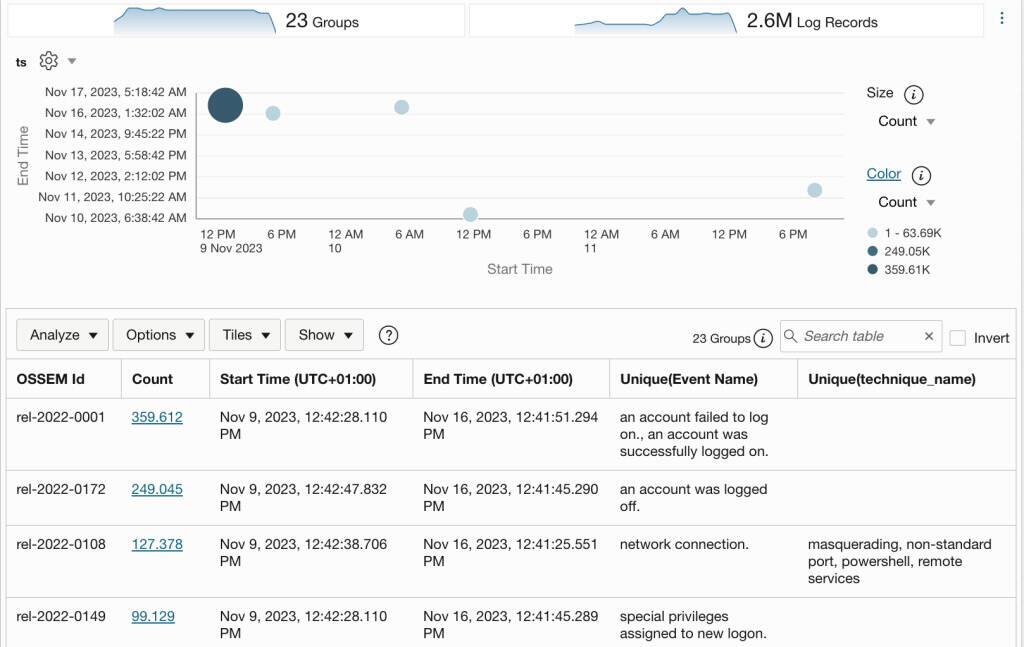Open the table help question mark icon
The width and height of the screenshot is (1024, 647).
[388, 336]
